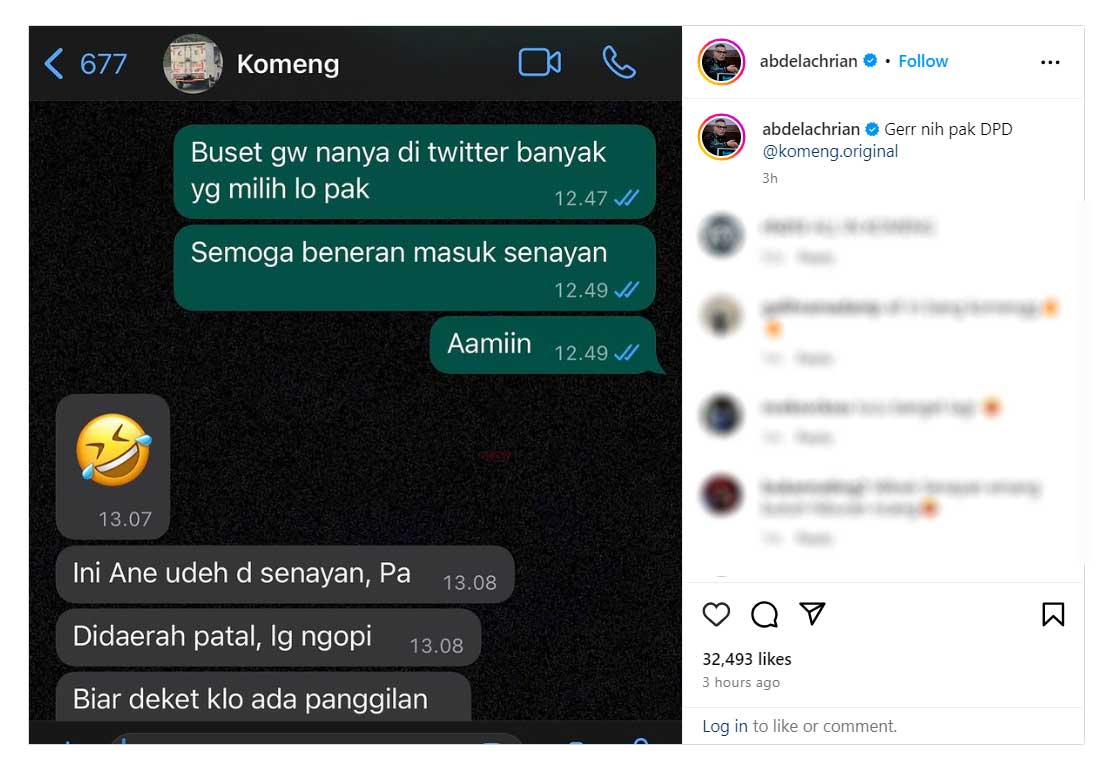The image size is (1106, 768).
Task: Share the post with the paper plane icon
Action: pos(812,614)
